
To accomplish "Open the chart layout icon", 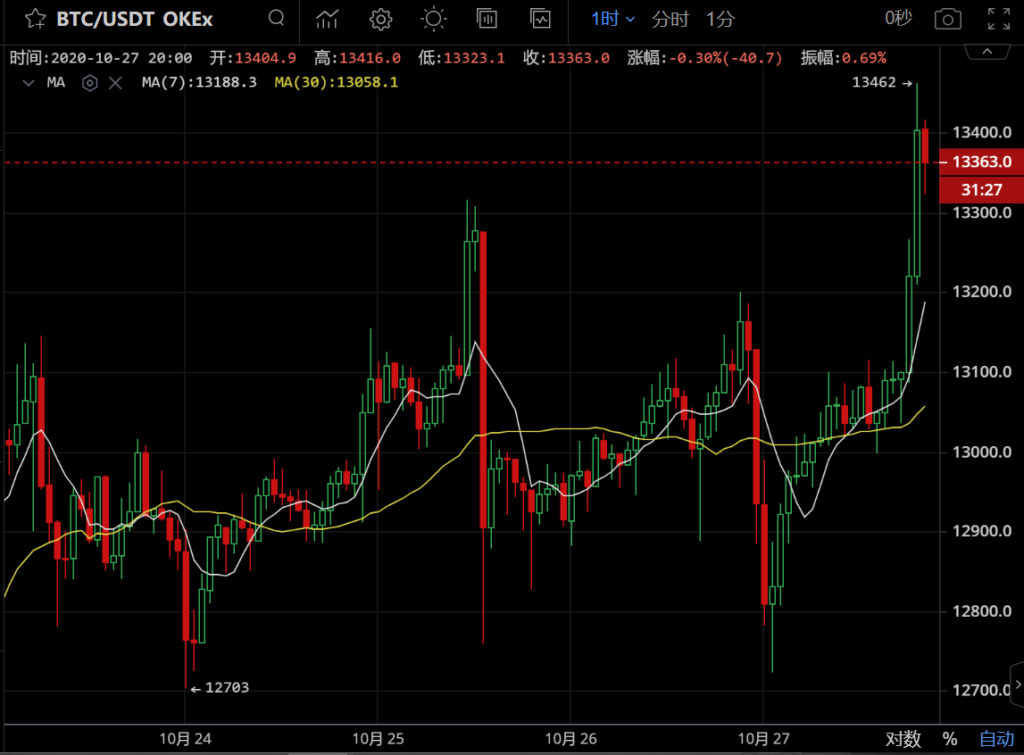I will [x=487, y=19].
